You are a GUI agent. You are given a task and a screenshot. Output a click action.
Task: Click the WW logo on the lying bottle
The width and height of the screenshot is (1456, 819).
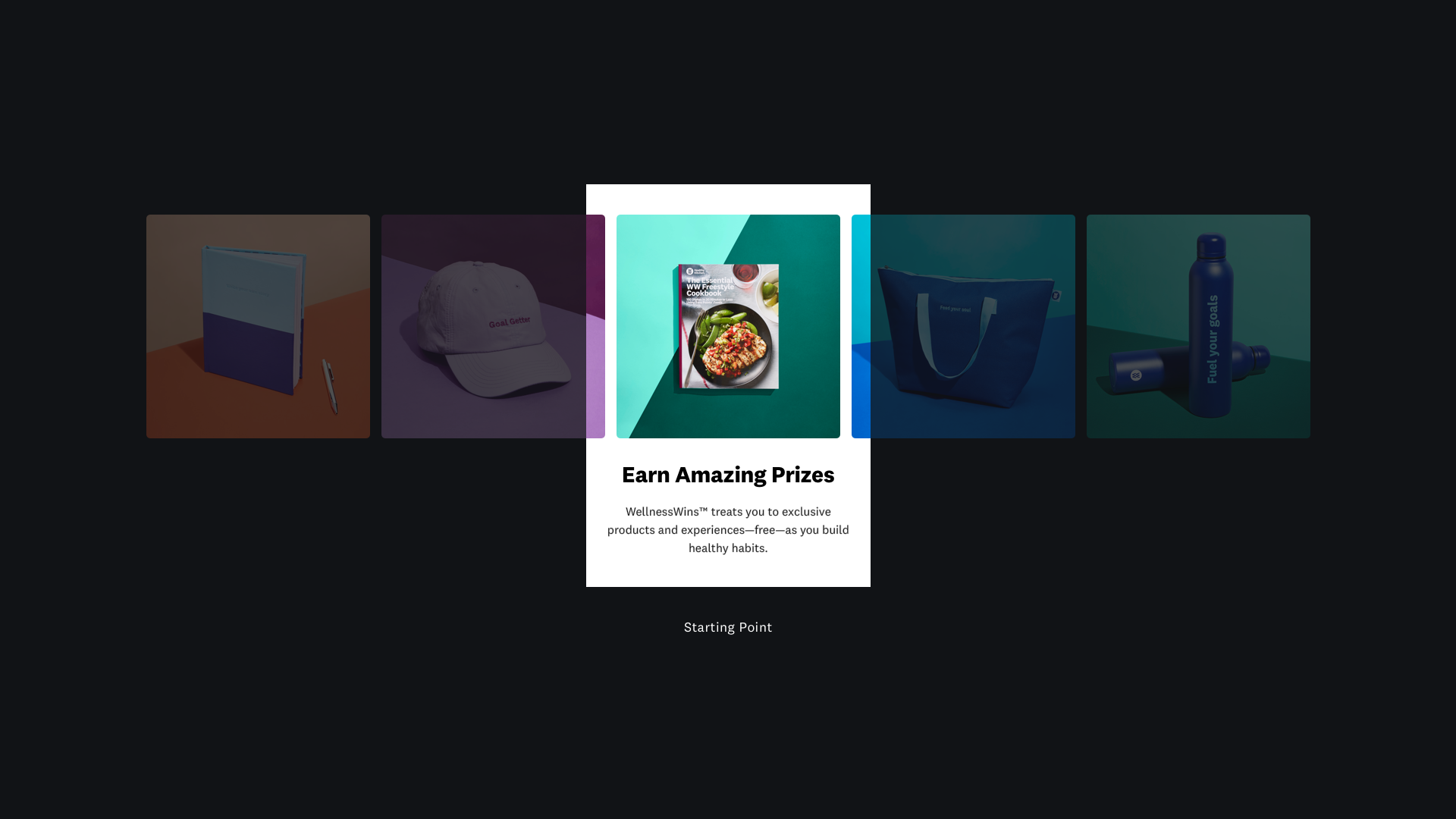coord(1136,375)
